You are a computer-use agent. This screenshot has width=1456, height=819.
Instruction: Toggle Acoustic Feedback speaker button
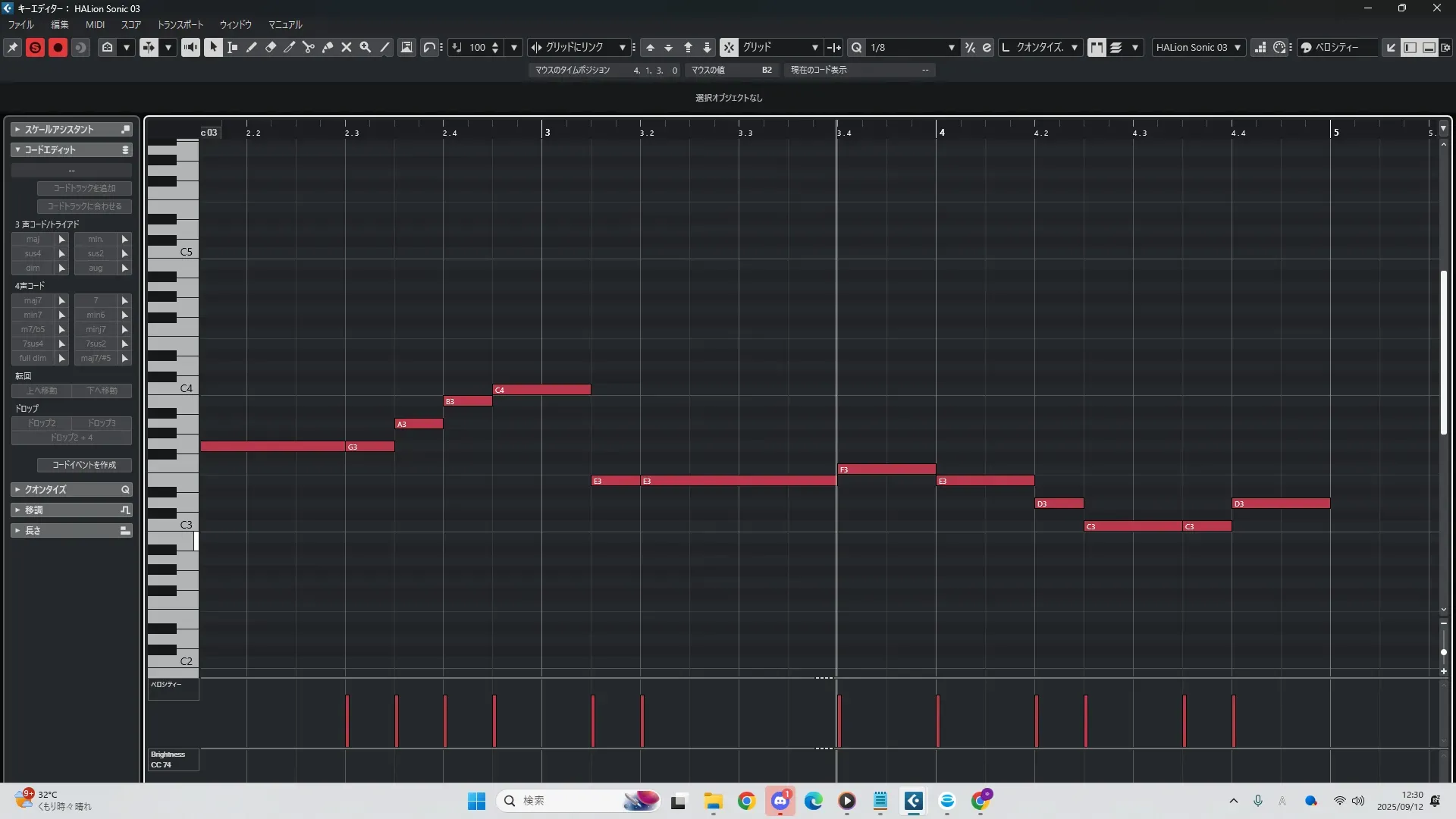[190, 47]
